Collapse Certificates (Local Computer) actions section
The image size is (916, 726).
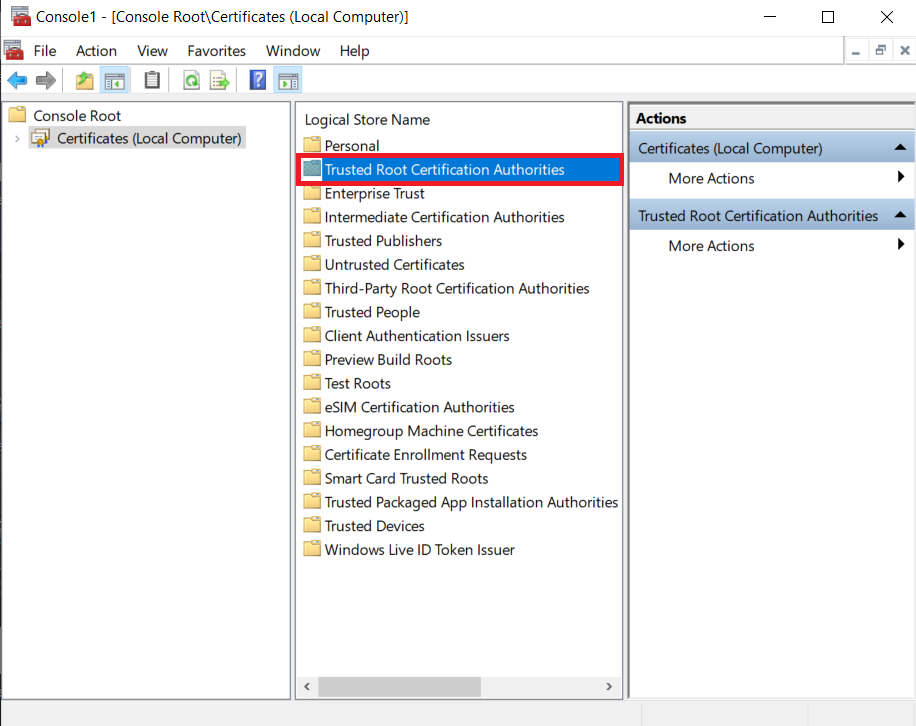pos(900,148)
